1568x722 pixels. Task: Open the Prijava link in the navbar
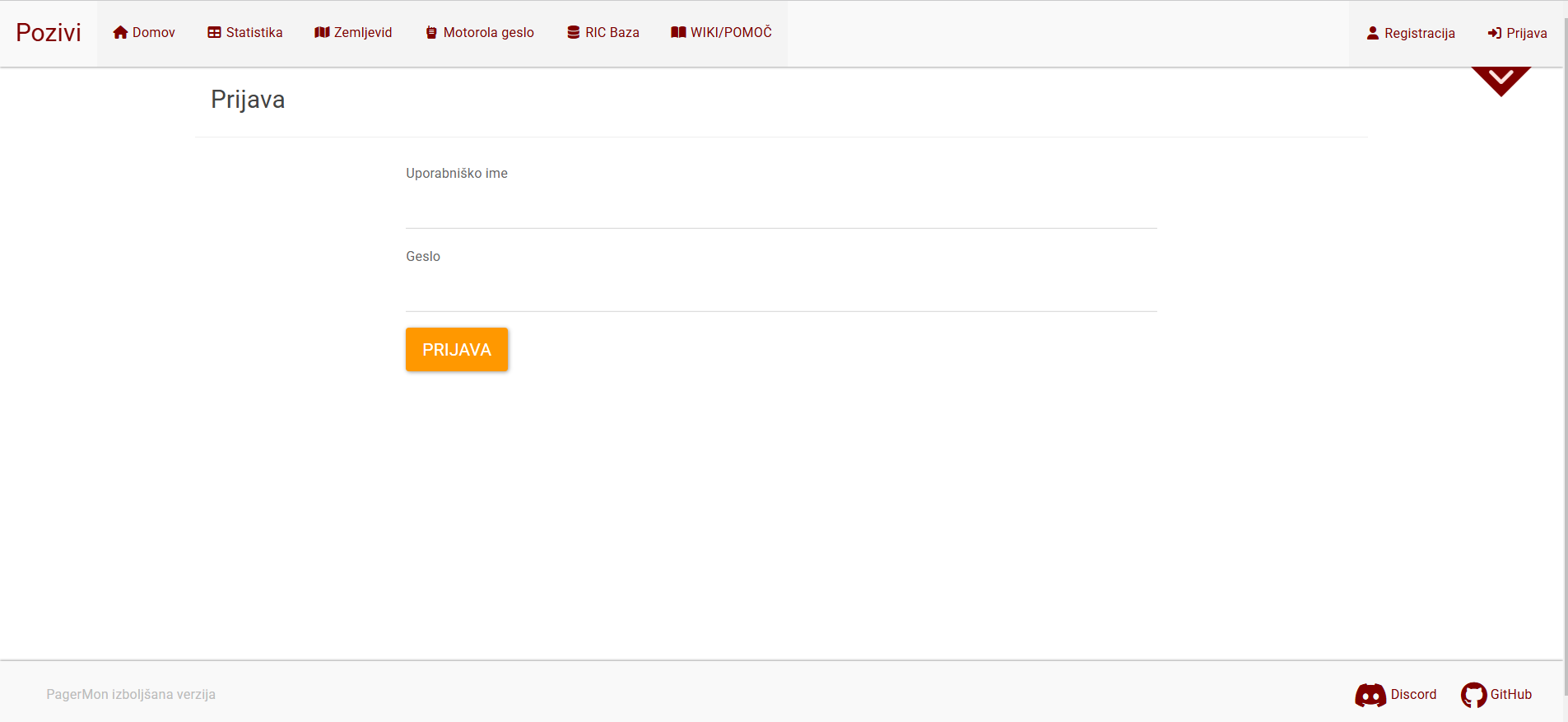pyautogui.click(x=1518, y=33)
